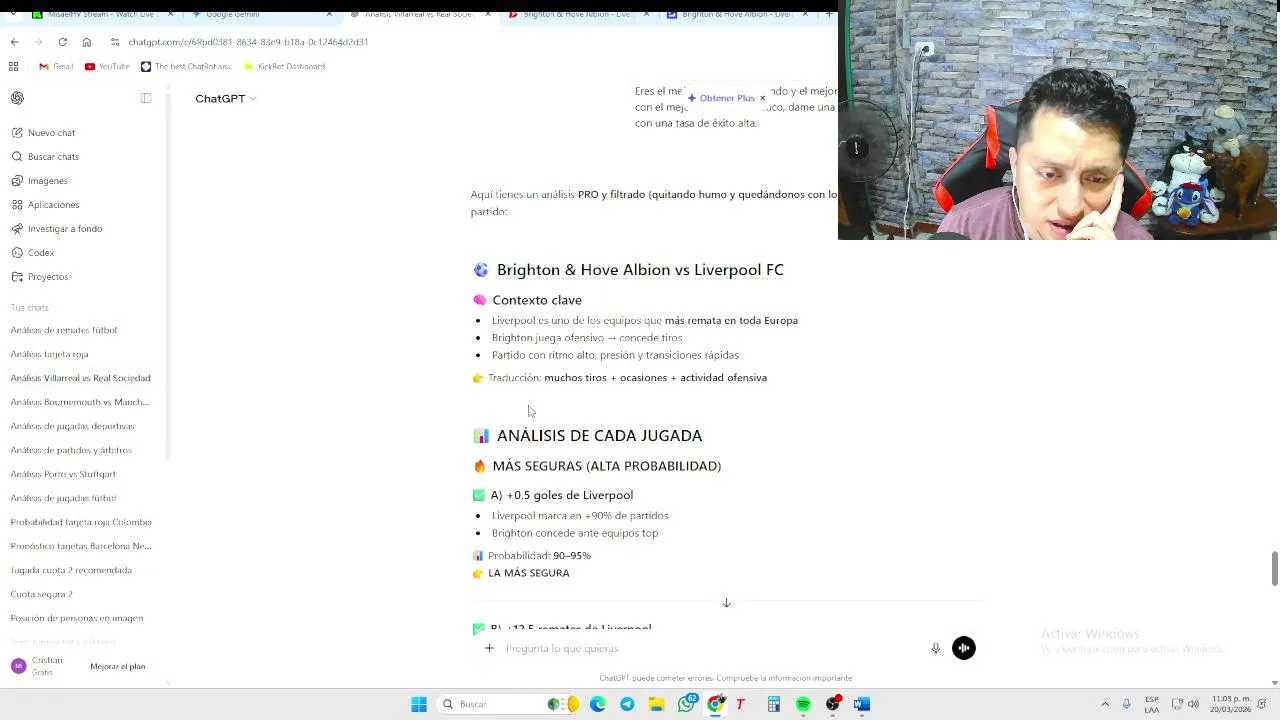Viewport: 1280px width, 720px height.
Task: Open Codex from the sidebar
Action: point(40,253)
